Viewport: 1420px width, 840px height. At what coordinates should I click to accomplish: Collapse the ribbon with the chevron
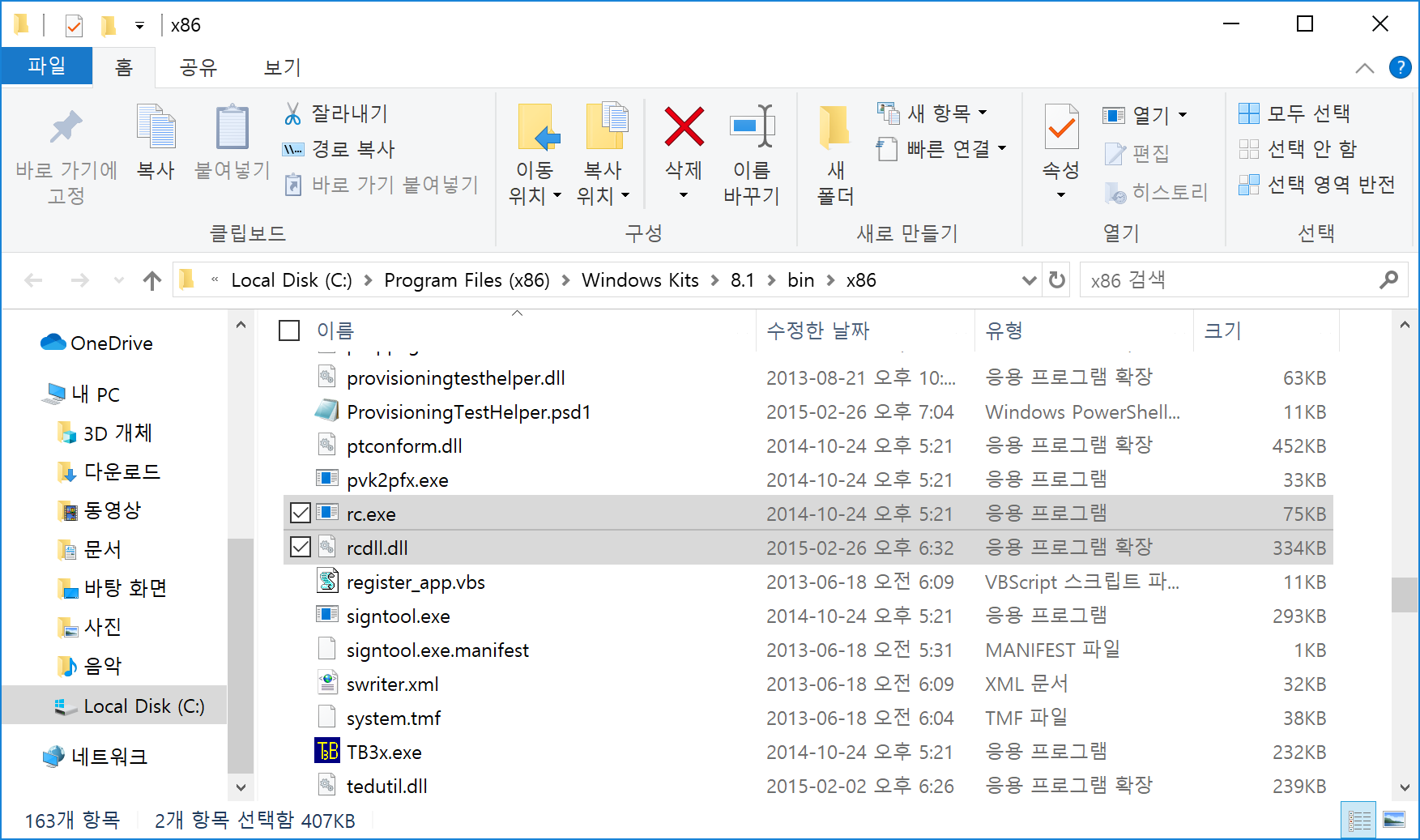click(1365, 68)
